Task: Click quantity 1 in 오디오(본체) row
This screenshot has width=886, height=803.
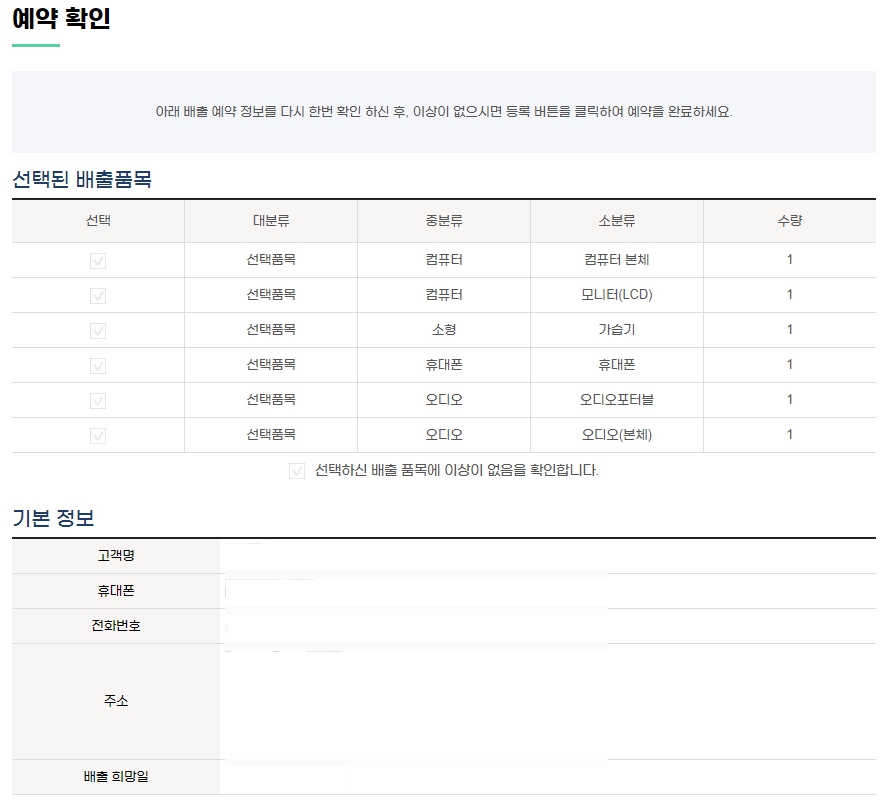Action: click(790, 435)
